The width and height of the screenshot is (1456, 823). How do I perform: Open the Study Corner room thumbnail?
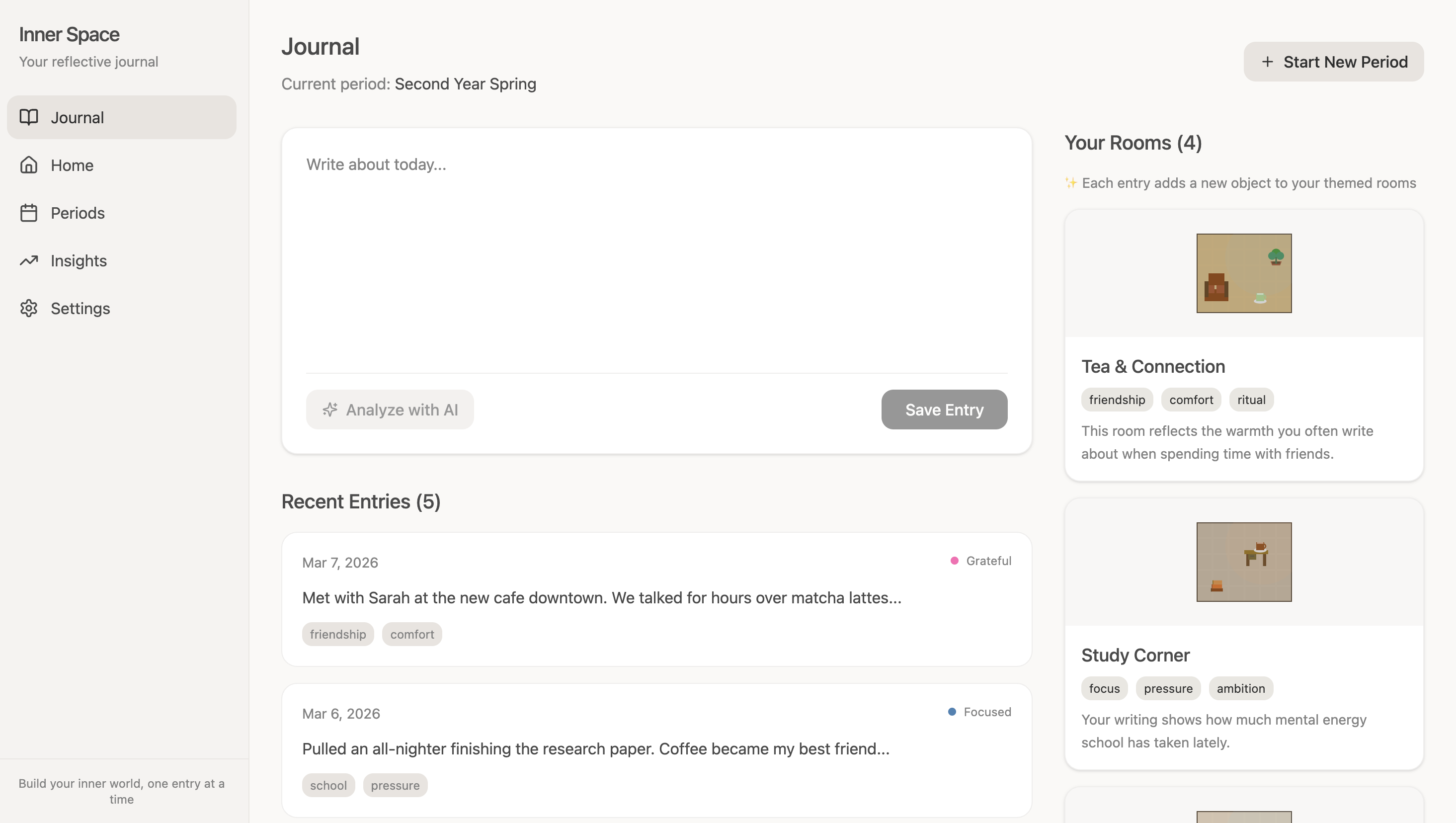pyautogui.click(x=1243, y=562)
